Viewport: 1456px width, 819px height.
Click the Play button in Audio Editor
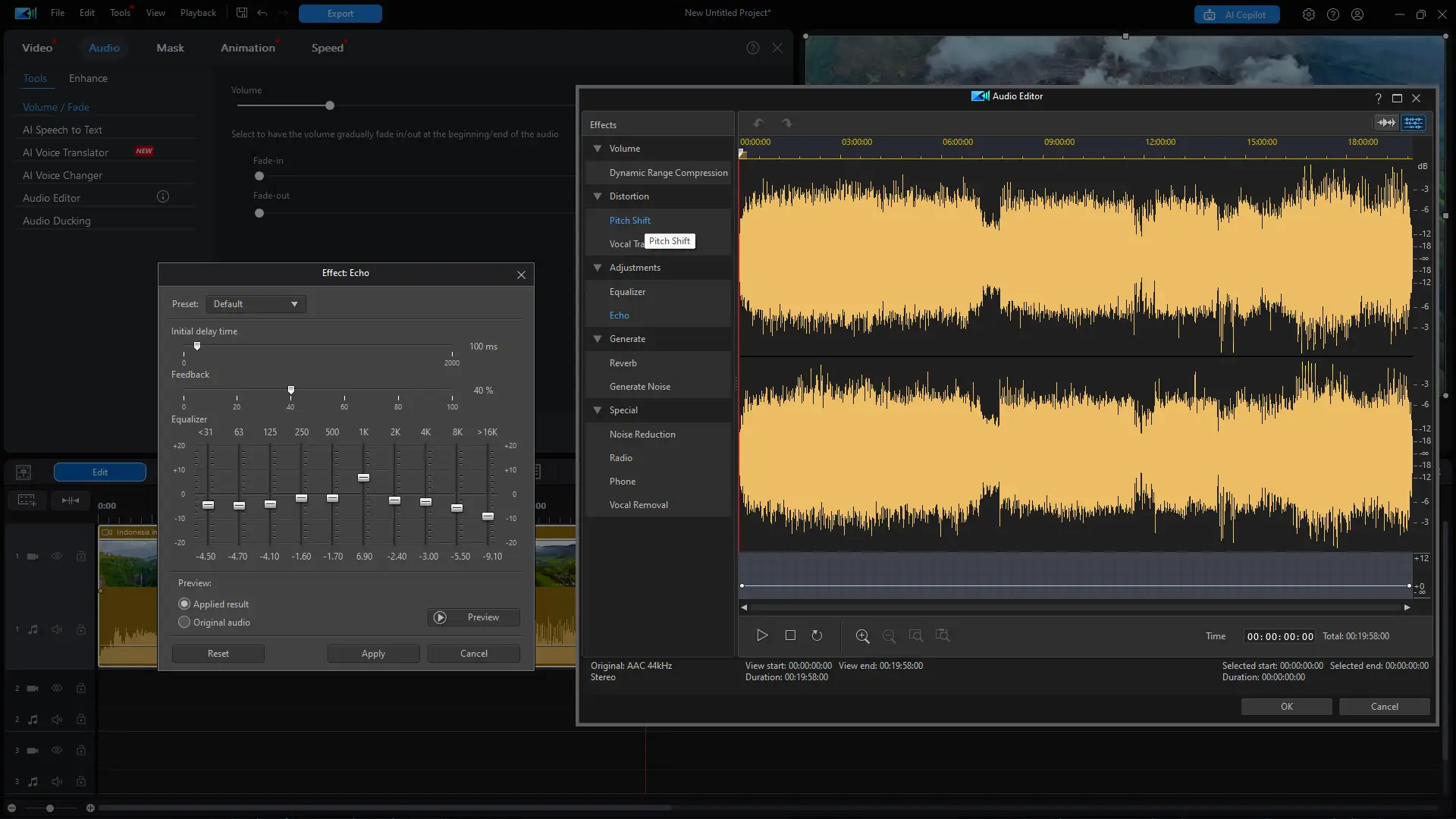point(762,635)
